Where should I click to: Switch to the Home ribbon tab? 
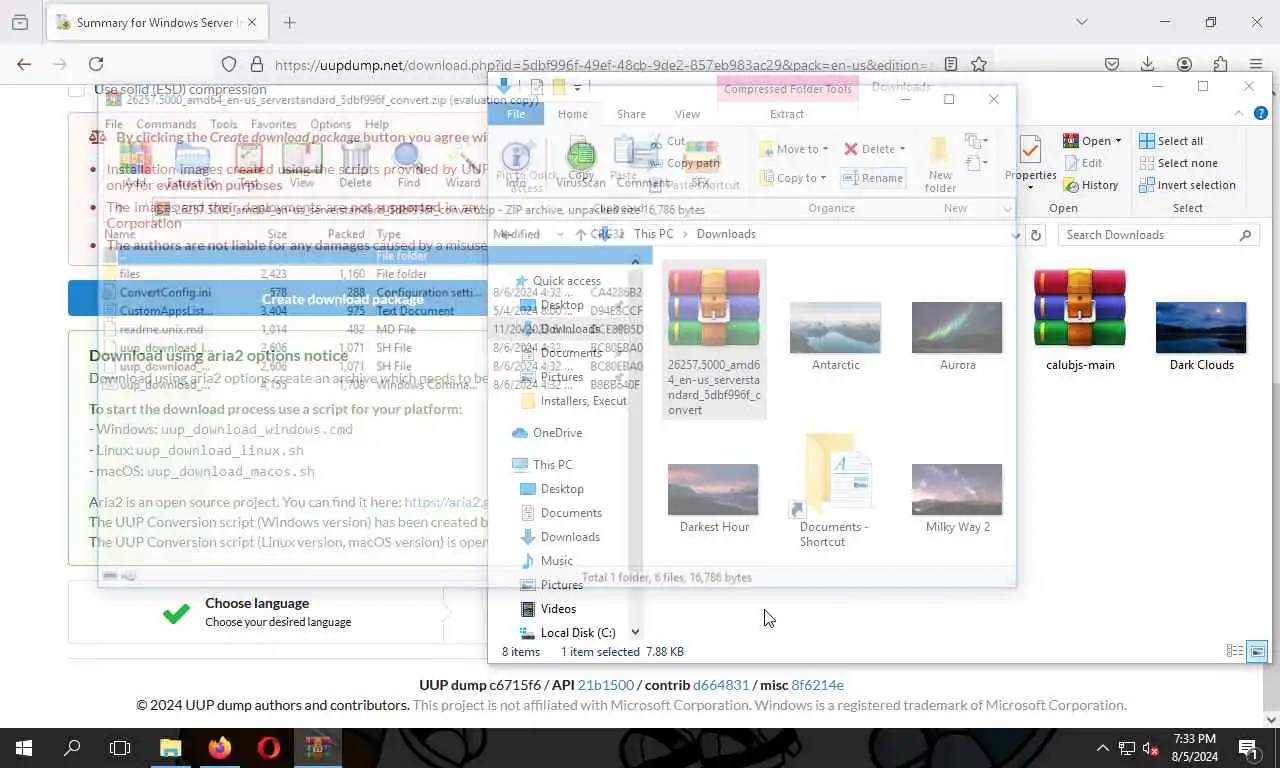pyautogui.click(x=573, y=114)
